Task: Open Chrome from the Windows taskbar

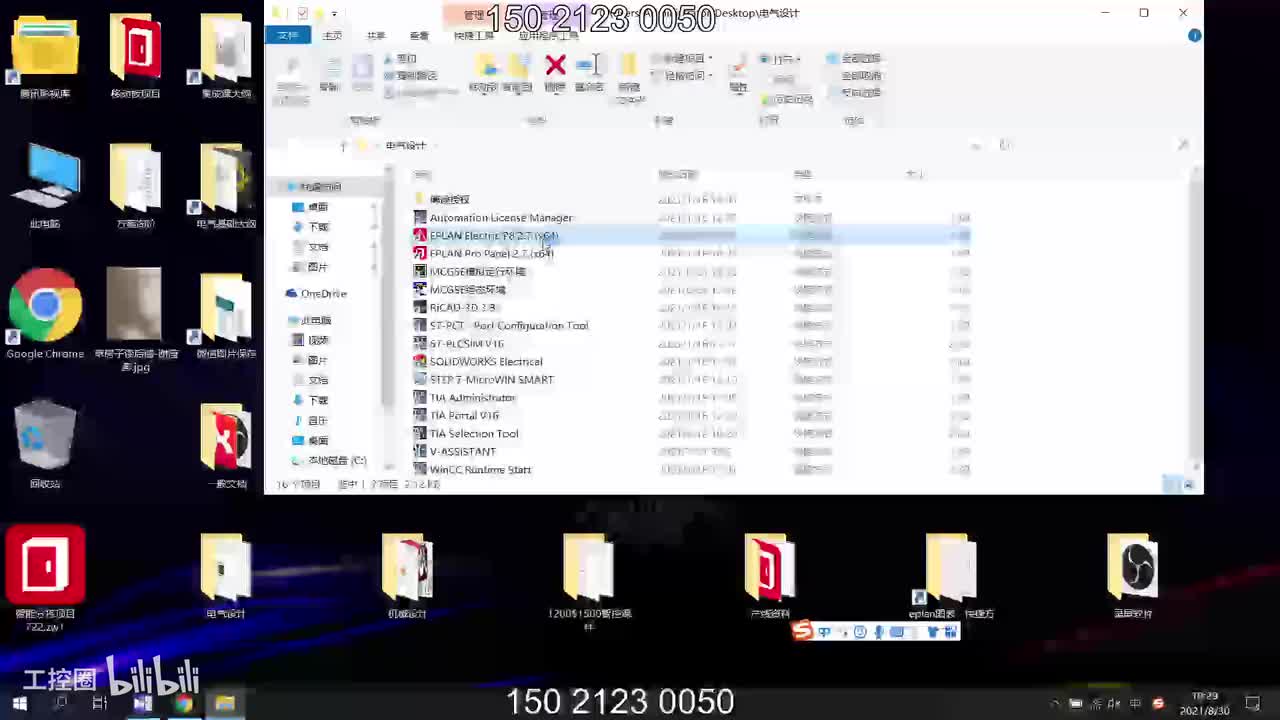Action: coord(183,704)
